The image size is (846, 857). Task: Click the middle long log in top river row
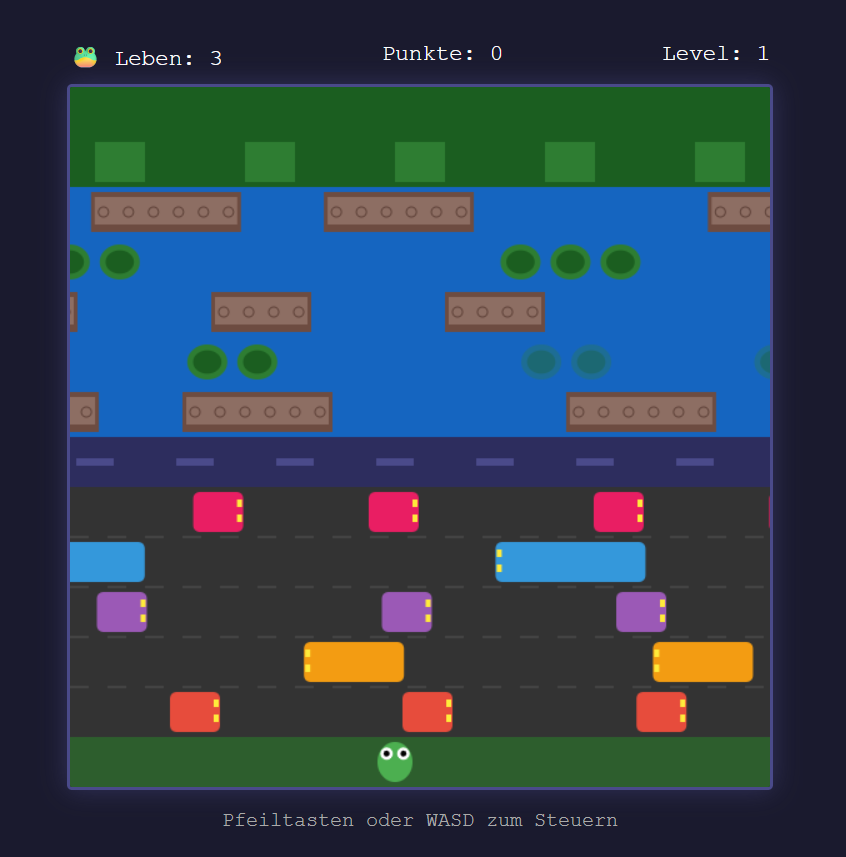pos(399,212)
